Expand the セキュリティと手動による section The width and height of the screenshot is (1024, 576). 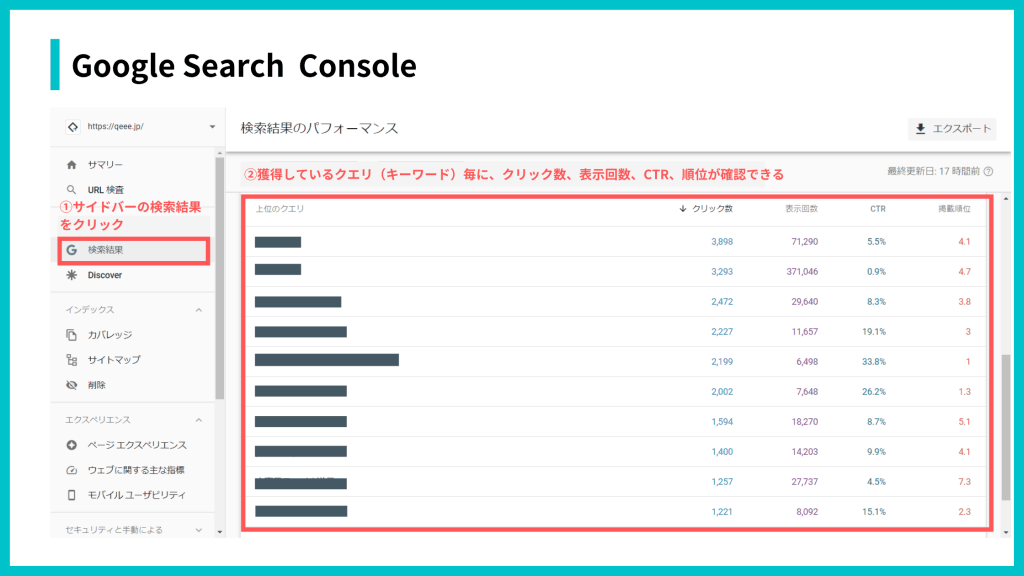coord(199,530)
